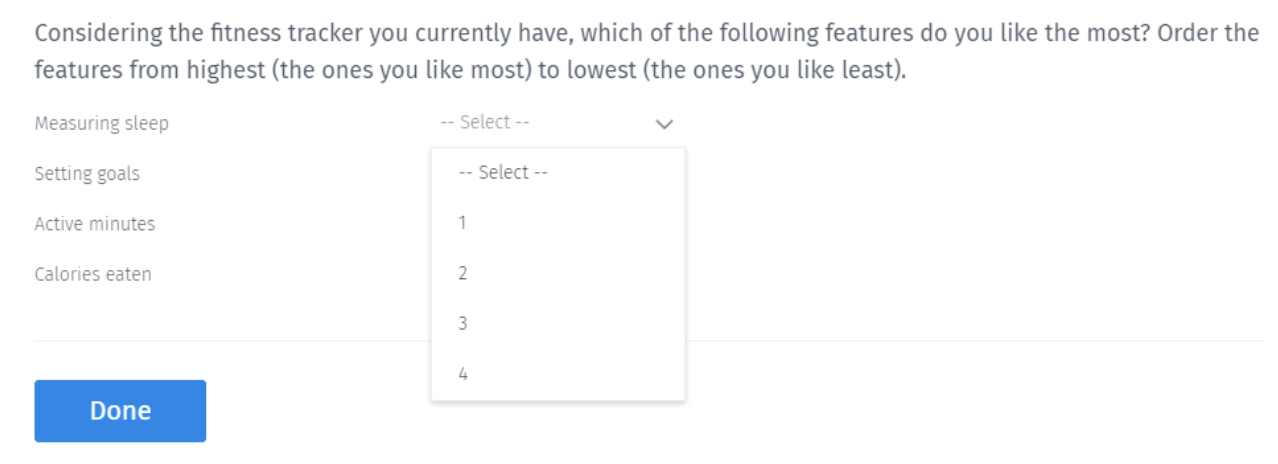The image size is (1278, 464).
Task: Click the question's first line about fitness tracker
Action: [645, 33]
